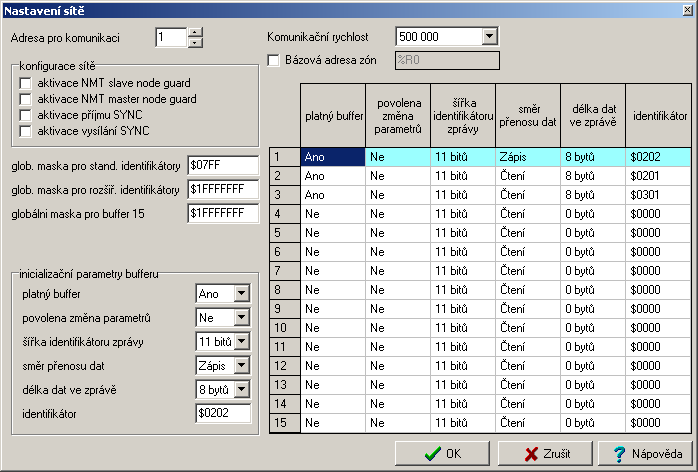Select row header 2 in buffer table
The image size is (698, 472).
[285, 176]
